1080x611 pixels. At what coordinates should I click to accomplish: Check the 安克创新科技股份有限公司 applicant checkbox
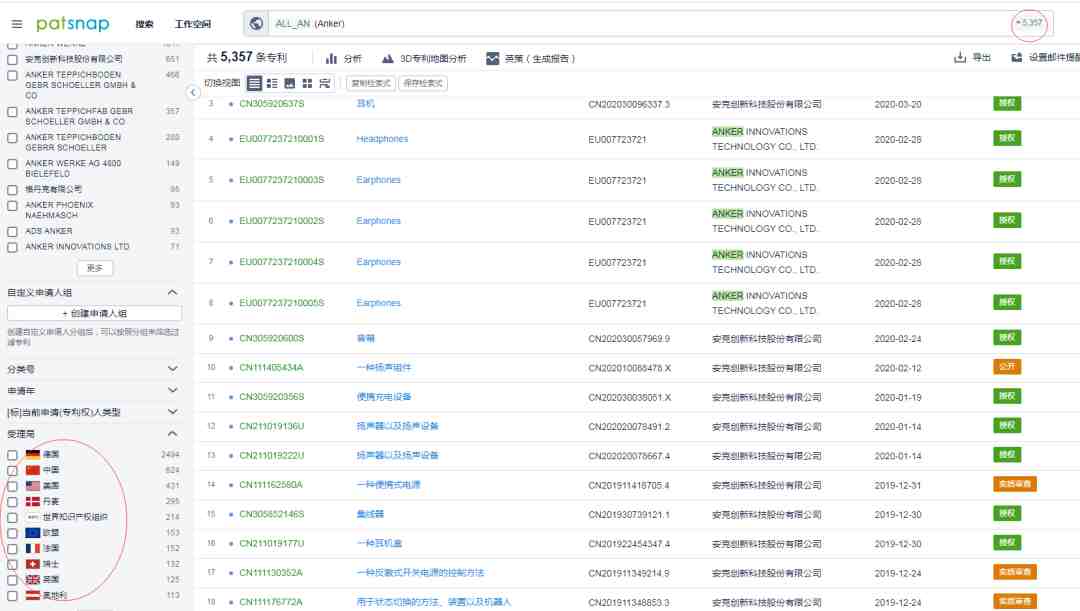12,60
